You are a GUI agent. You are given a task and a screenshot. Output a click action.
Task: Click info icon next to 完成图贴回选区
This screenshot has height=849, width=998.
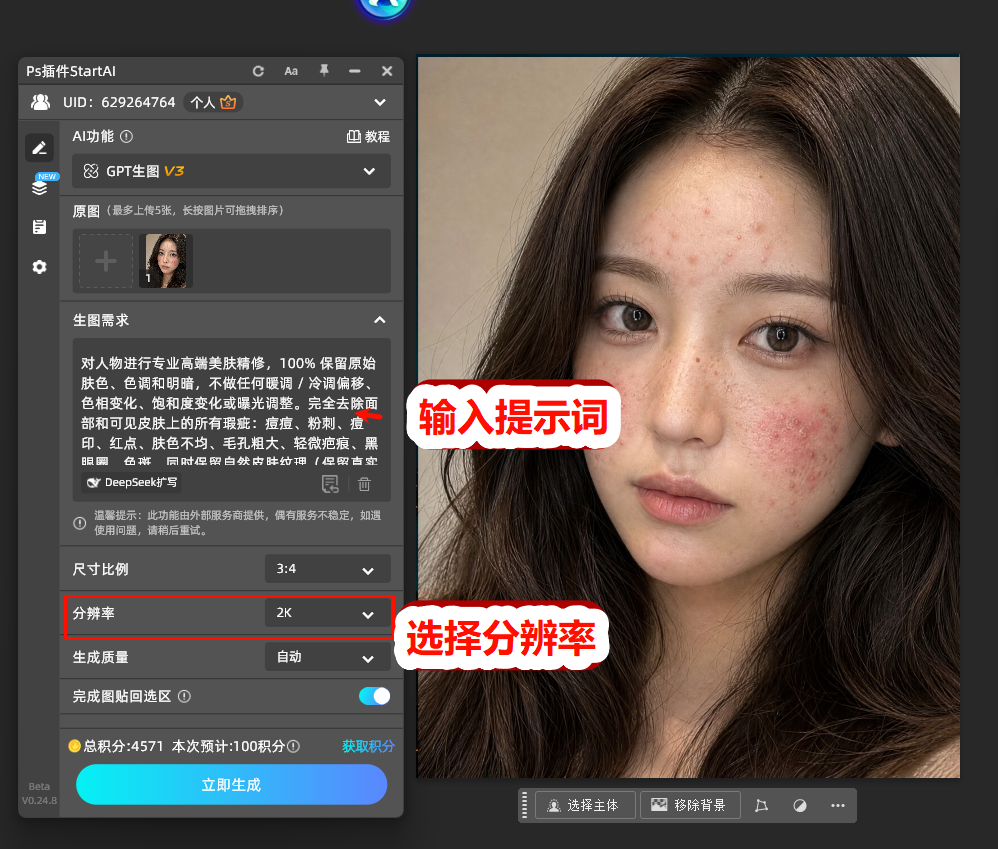point(185,696)
